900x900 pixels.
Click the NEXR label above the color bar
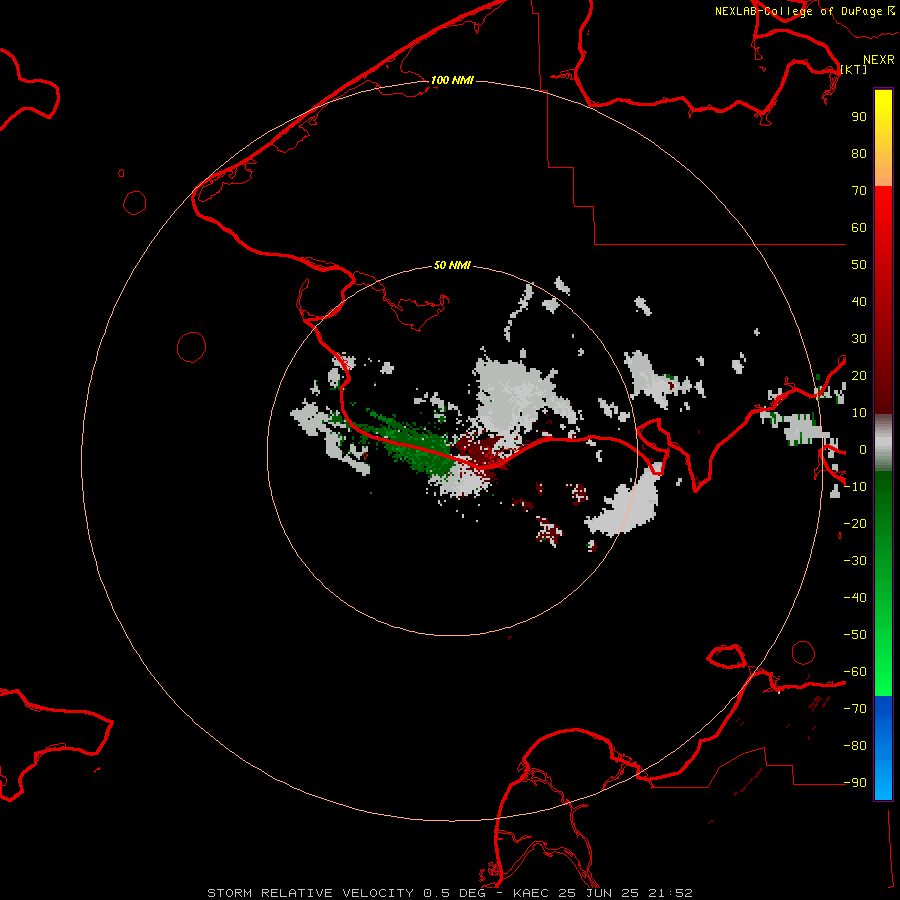[879, 60]
